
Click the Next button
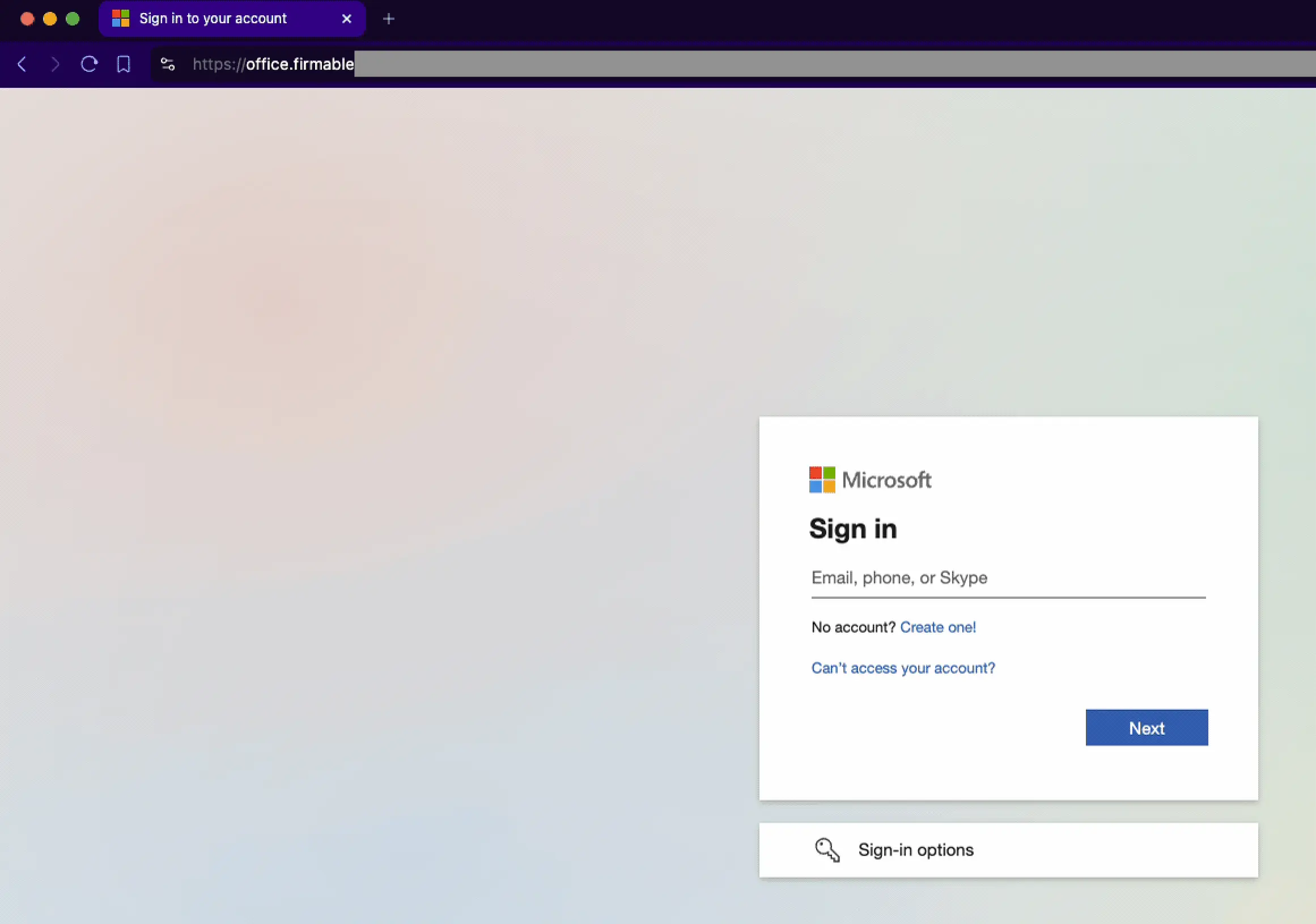click(x=1147, y=727)
